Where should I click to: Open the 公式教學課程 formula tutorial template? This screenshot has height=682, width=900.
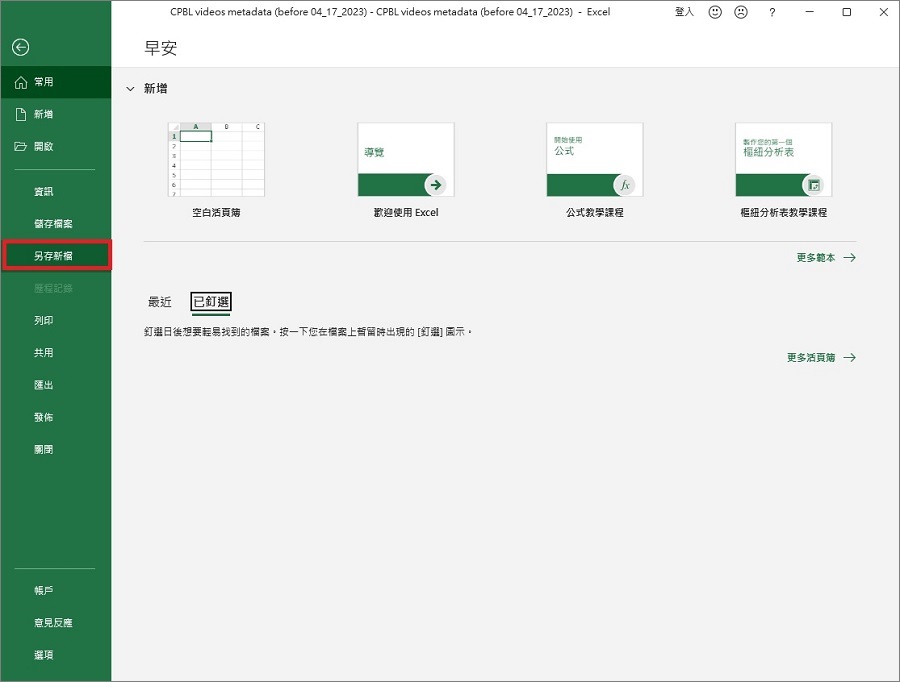tap(594, 160)
